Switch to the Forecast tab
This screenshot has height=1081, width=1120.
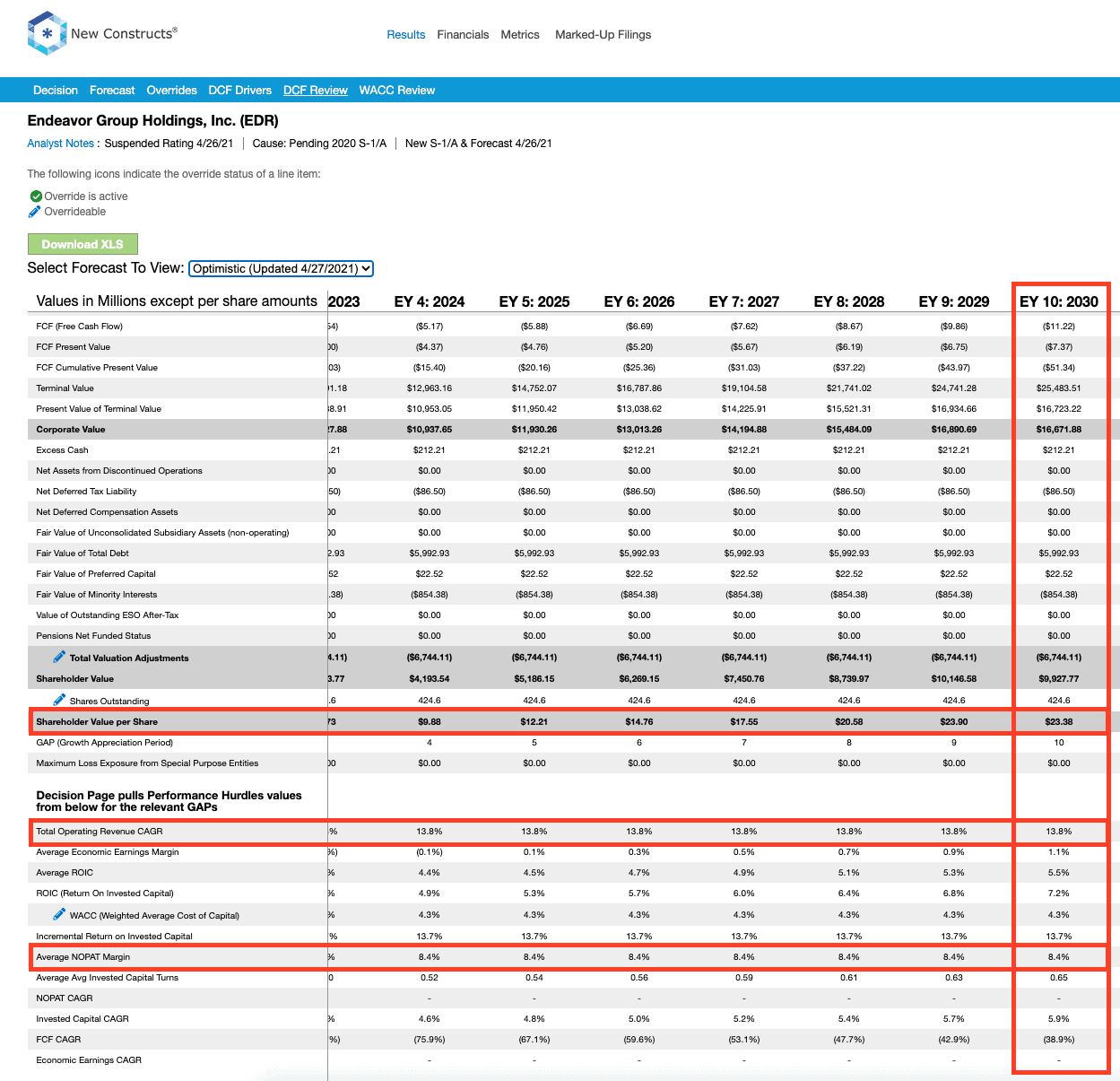coord(112,91)
